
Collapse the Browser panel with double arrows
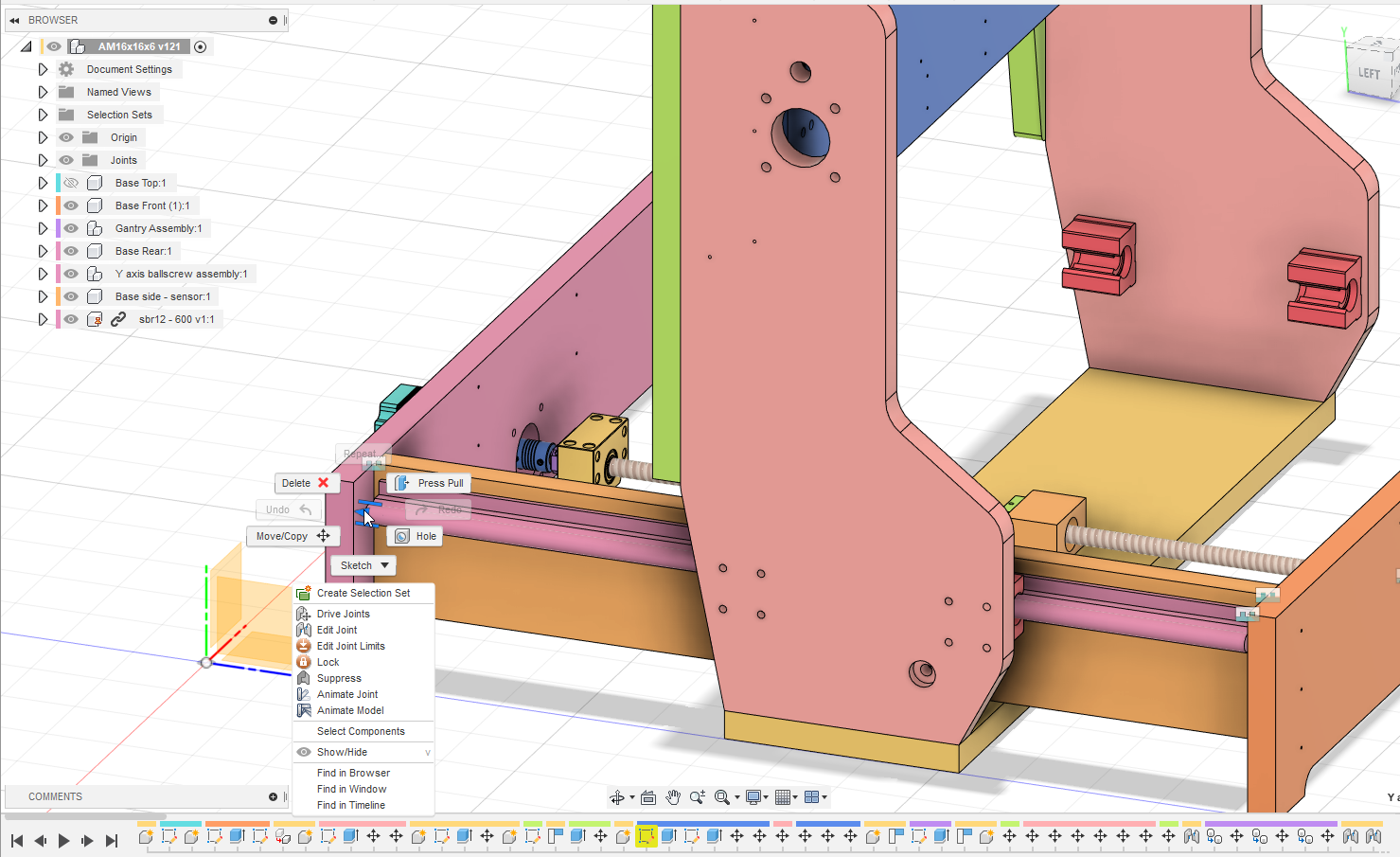(x=14, y=20)
